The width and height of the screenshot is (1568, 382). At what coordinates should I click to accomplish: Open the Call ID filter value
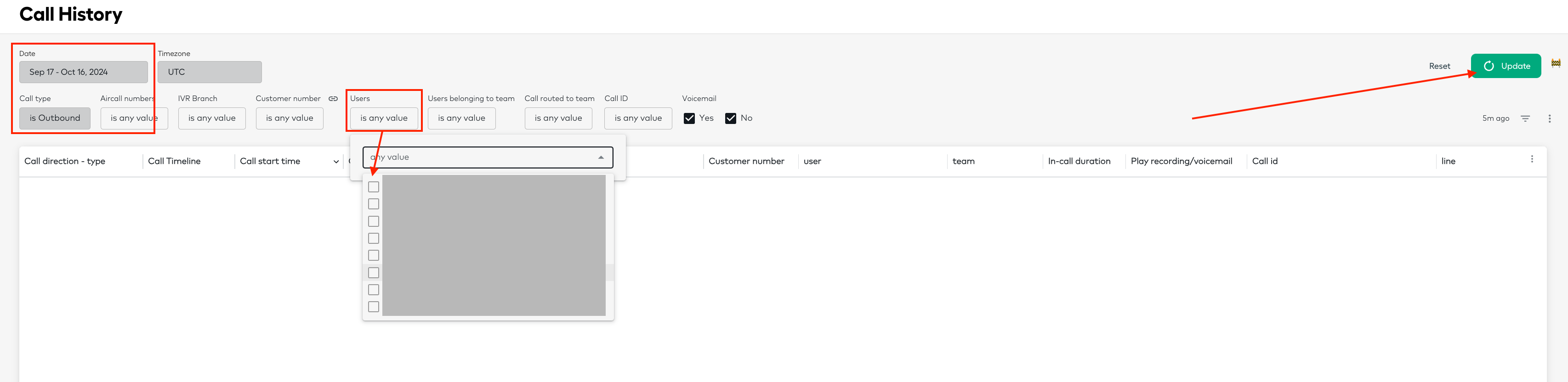(x=638, y=118)
